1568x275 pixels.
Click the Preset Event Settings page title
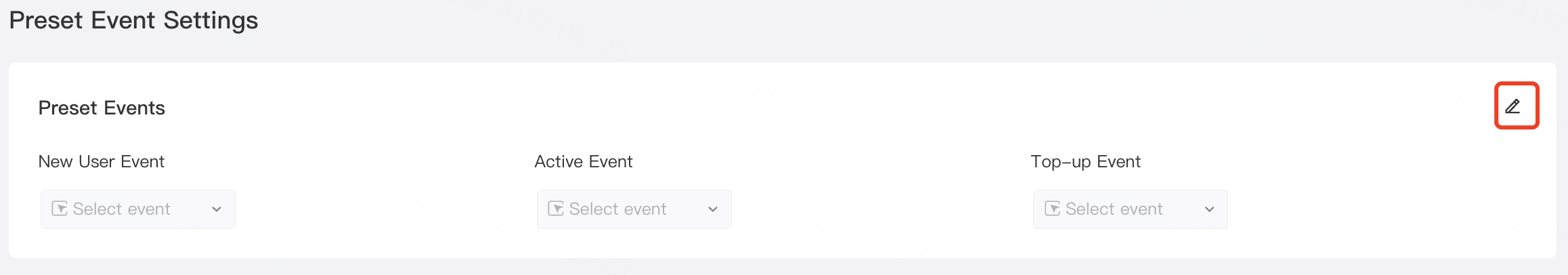133,20
